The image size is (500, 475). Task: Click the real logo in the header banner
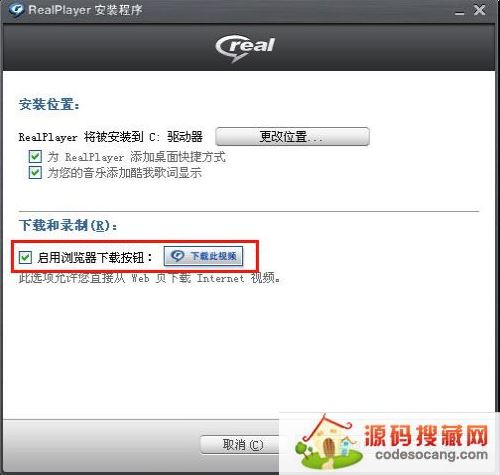coord(245,48)
